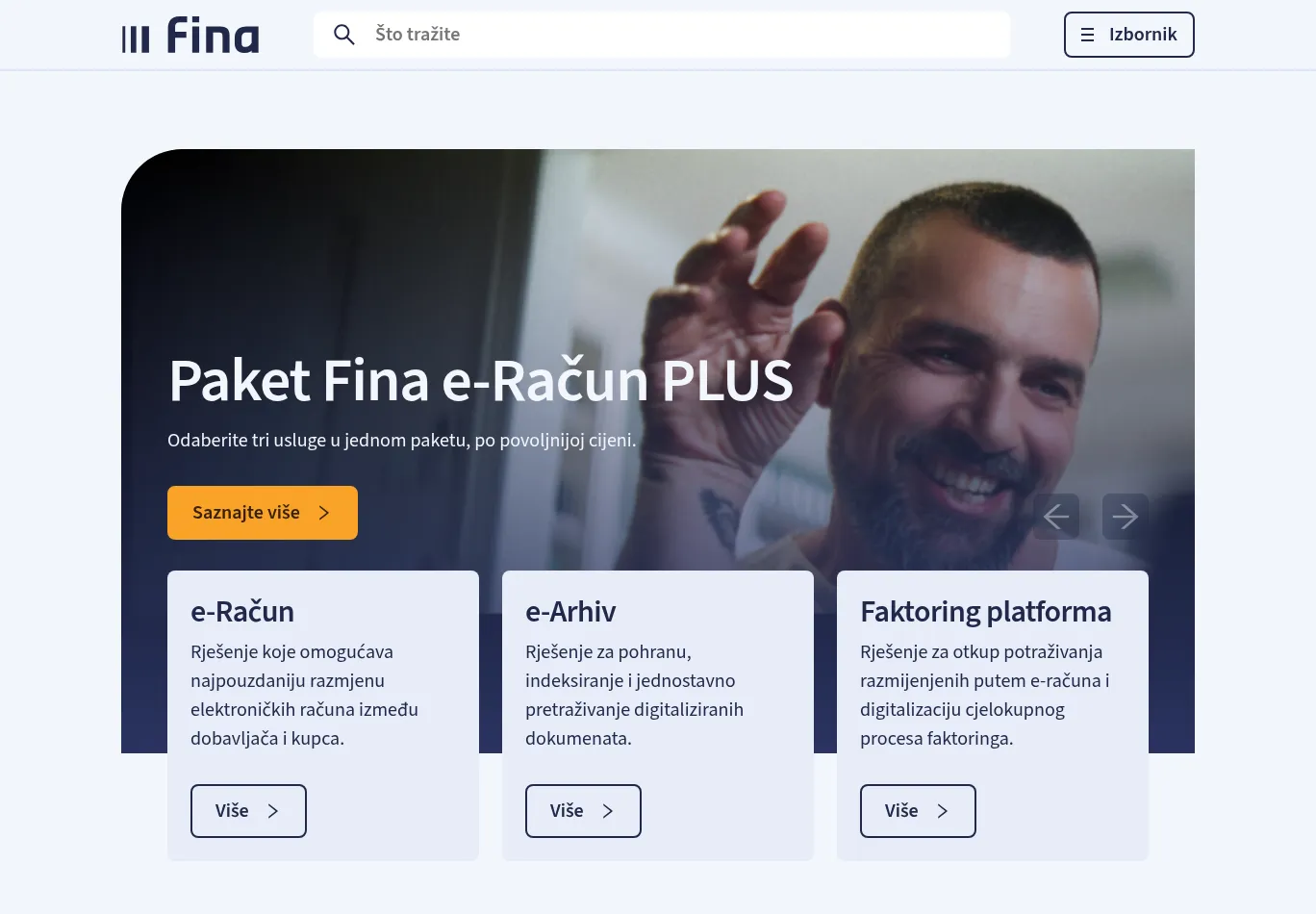The image size is (1316, 914).
Task: Click chevron in Faktoring platforma Više button
Action: point(943,811)
